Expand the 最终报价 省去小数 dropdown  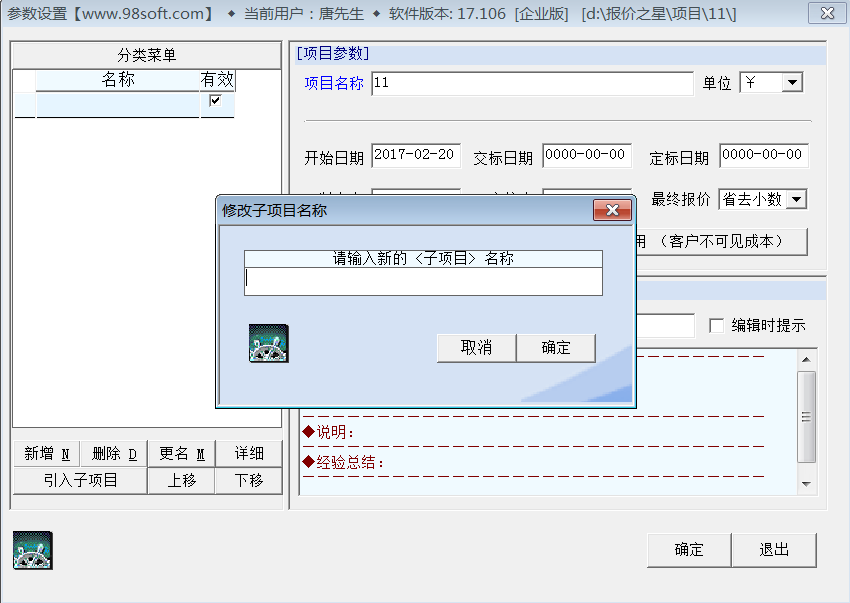pos(796,199)
